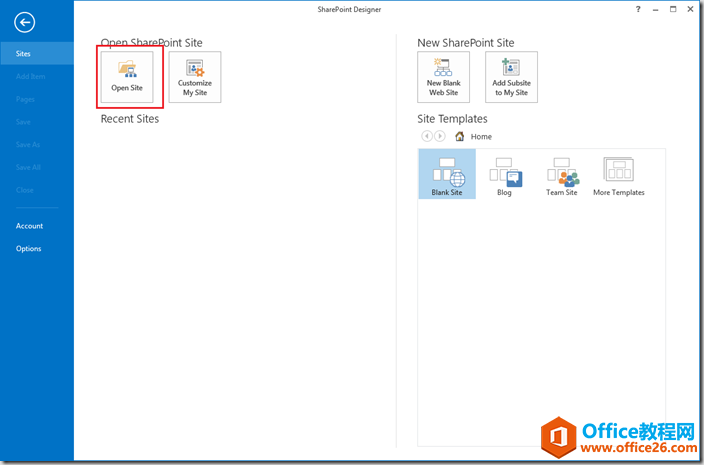The width and height of the screenshot is (704, 465).
Task: Select Add Subsite to My Site
Action: pos(511,77)
